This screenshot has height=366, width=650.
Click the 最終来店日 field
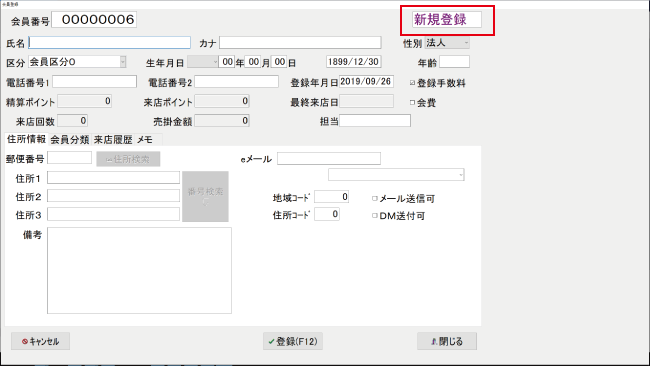point(366,101)
